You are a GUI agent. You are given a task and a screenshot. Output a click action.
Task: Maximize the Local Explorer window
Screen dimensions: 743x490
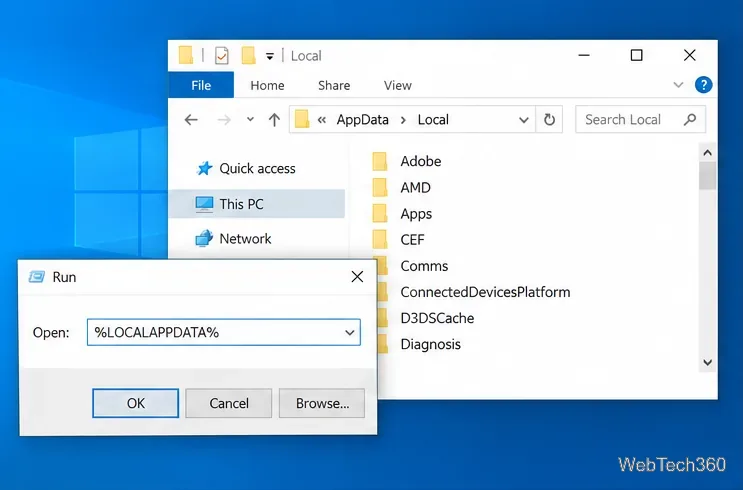click(x=636, y=55)
